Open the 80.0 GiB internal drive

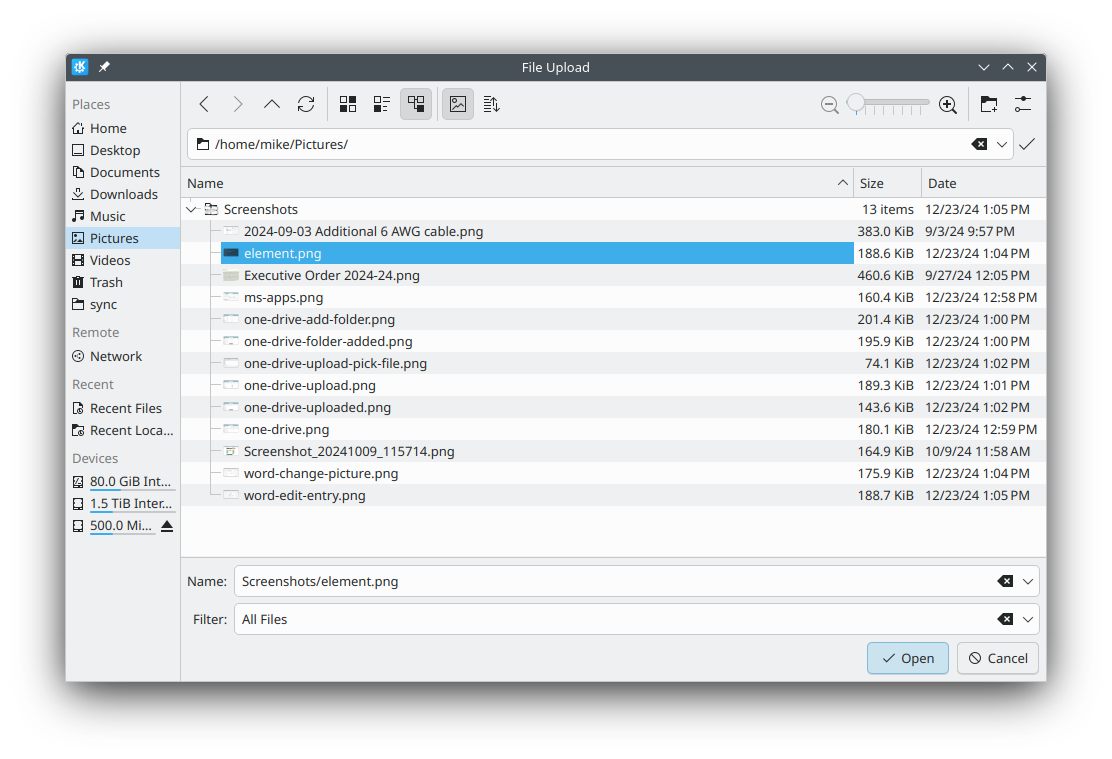[123, 482]
